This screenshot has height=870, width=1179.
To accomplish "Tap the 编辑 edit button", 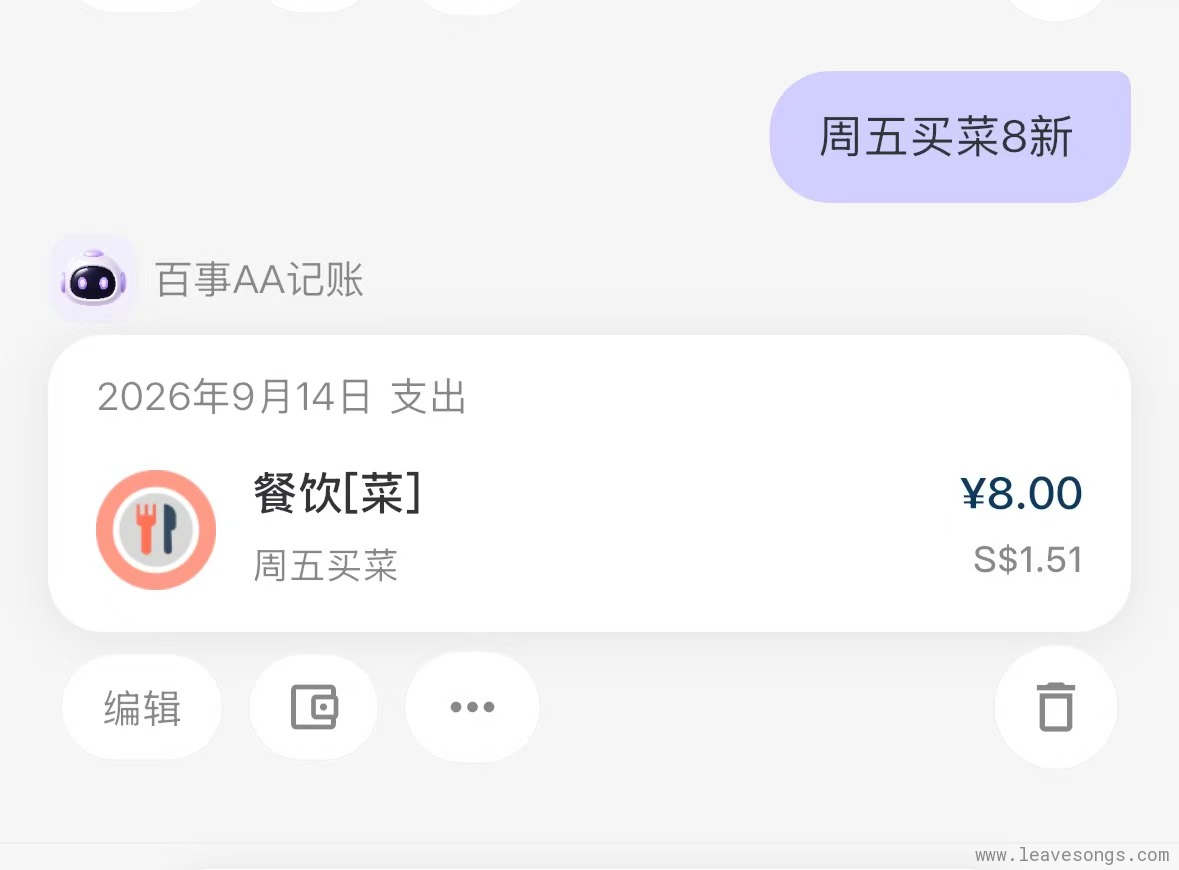I will click(x=141, y=708).
